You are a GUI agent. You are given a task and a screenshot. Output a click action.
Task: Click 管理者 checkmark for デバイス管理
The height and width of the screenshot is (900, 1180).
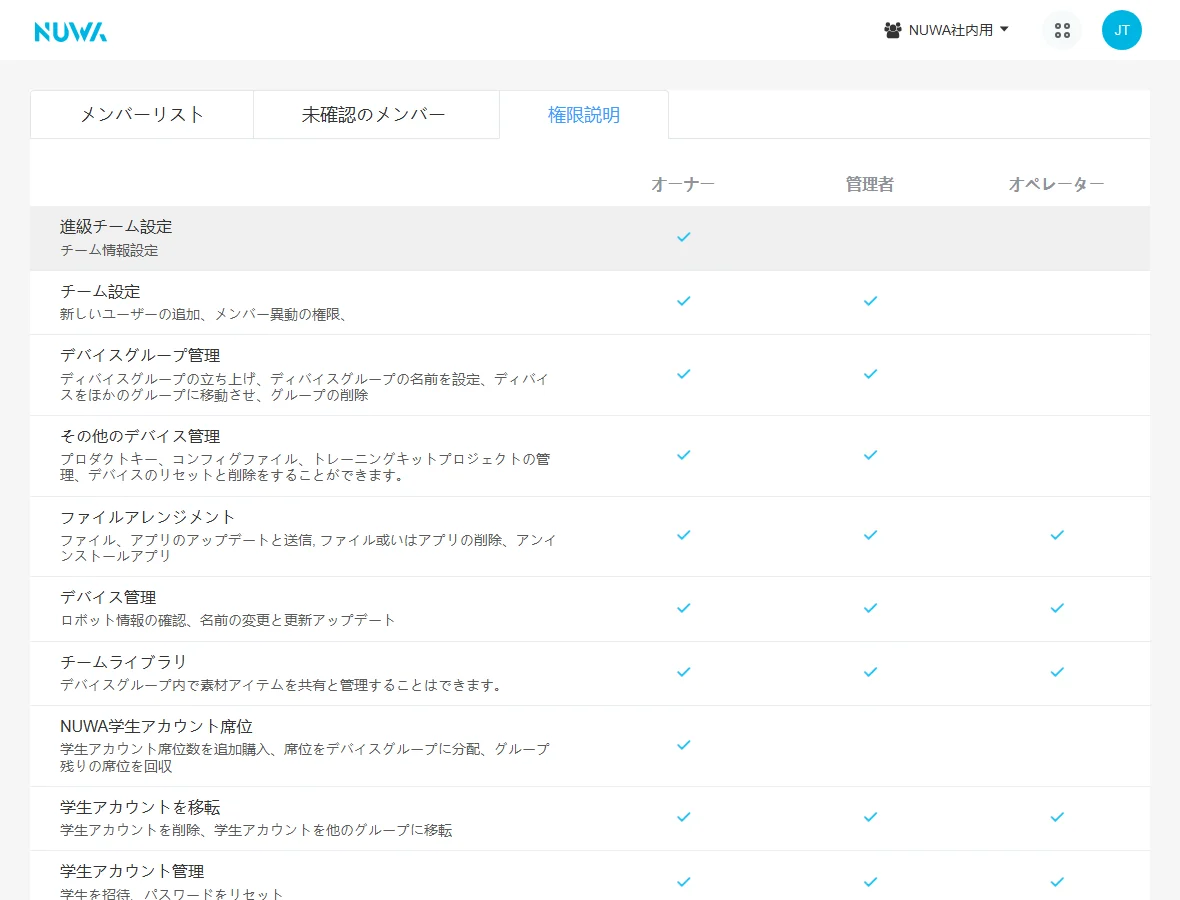pyautogui.click(x=870, y=608)
